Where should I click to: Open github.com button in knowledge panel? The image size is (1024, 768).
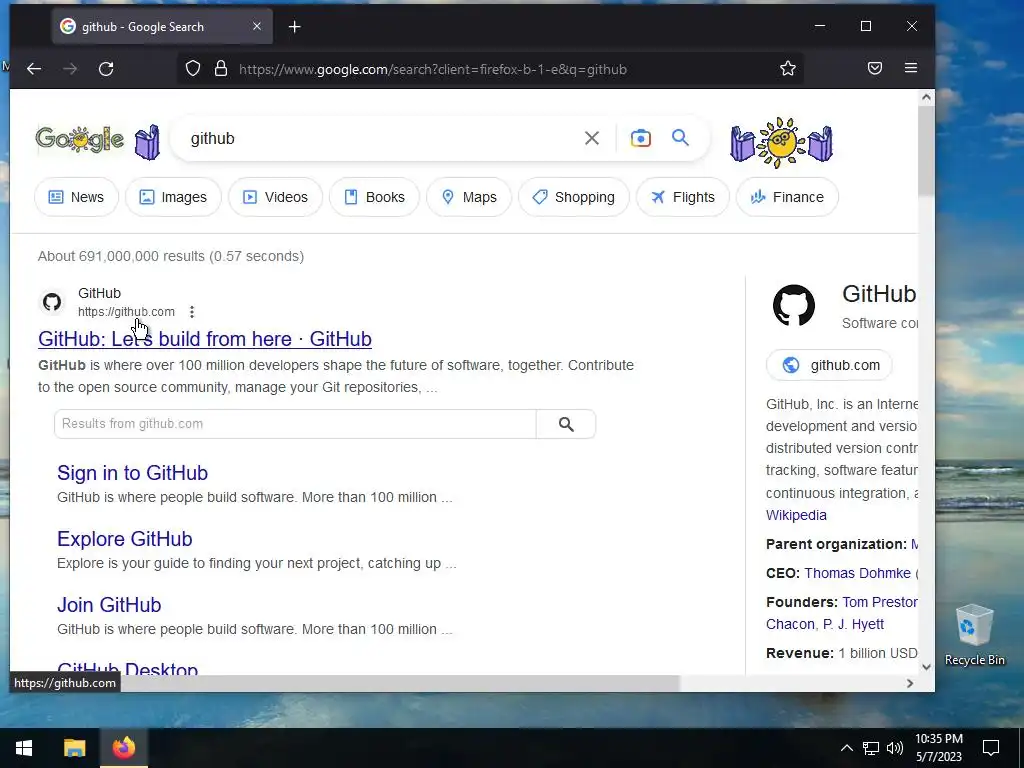pyautogui.click(x=829, y=365)
